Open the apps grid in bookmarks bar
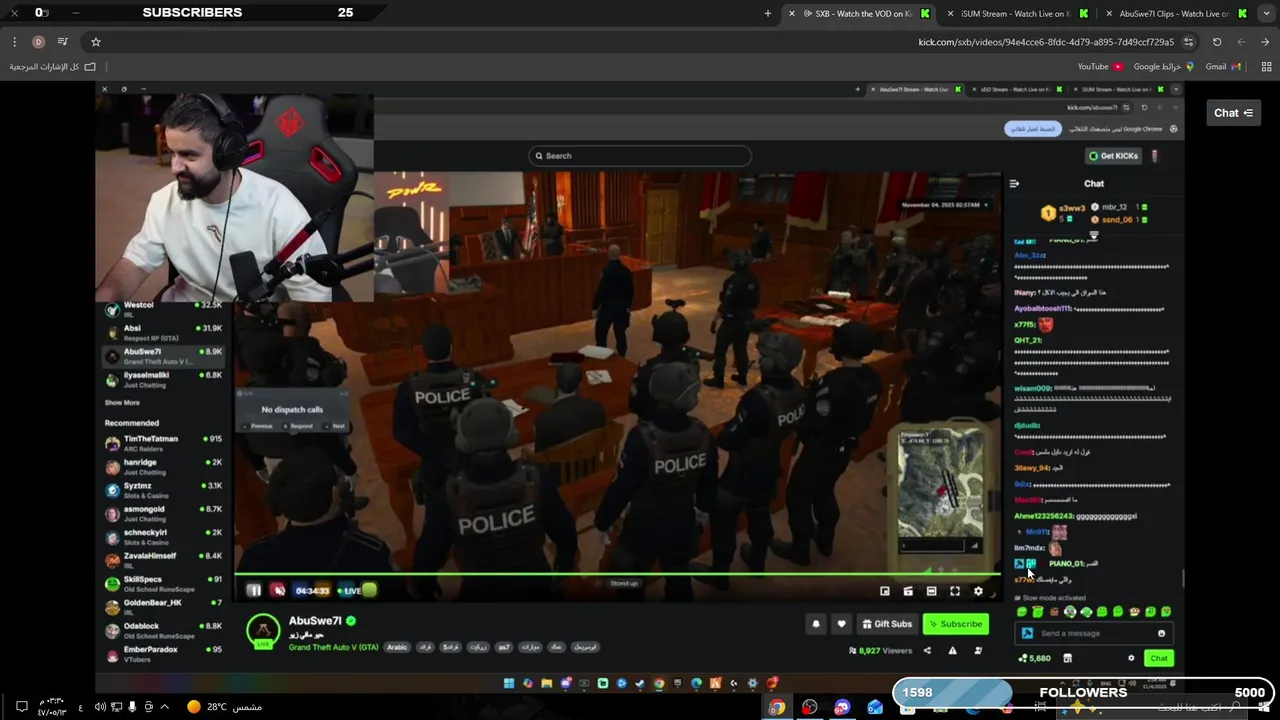The image size is (1280, 720). [x=1266, y=67]
